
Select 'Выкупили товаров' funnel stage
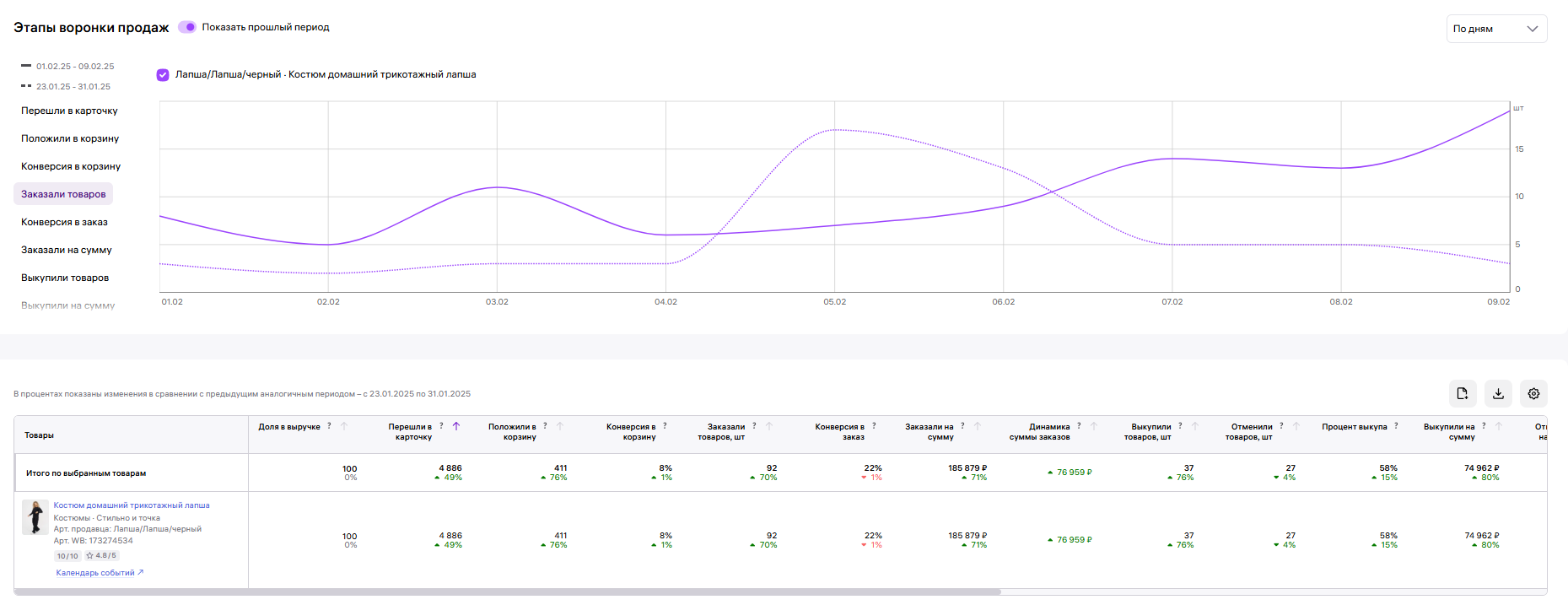pyautogui.click(x=65, y=278)
